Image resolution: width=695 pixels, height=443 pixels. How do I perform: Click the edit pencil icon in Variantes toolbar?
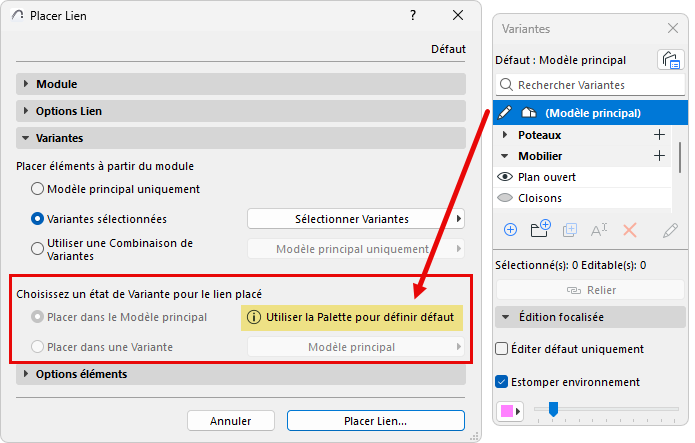[670, 230]
